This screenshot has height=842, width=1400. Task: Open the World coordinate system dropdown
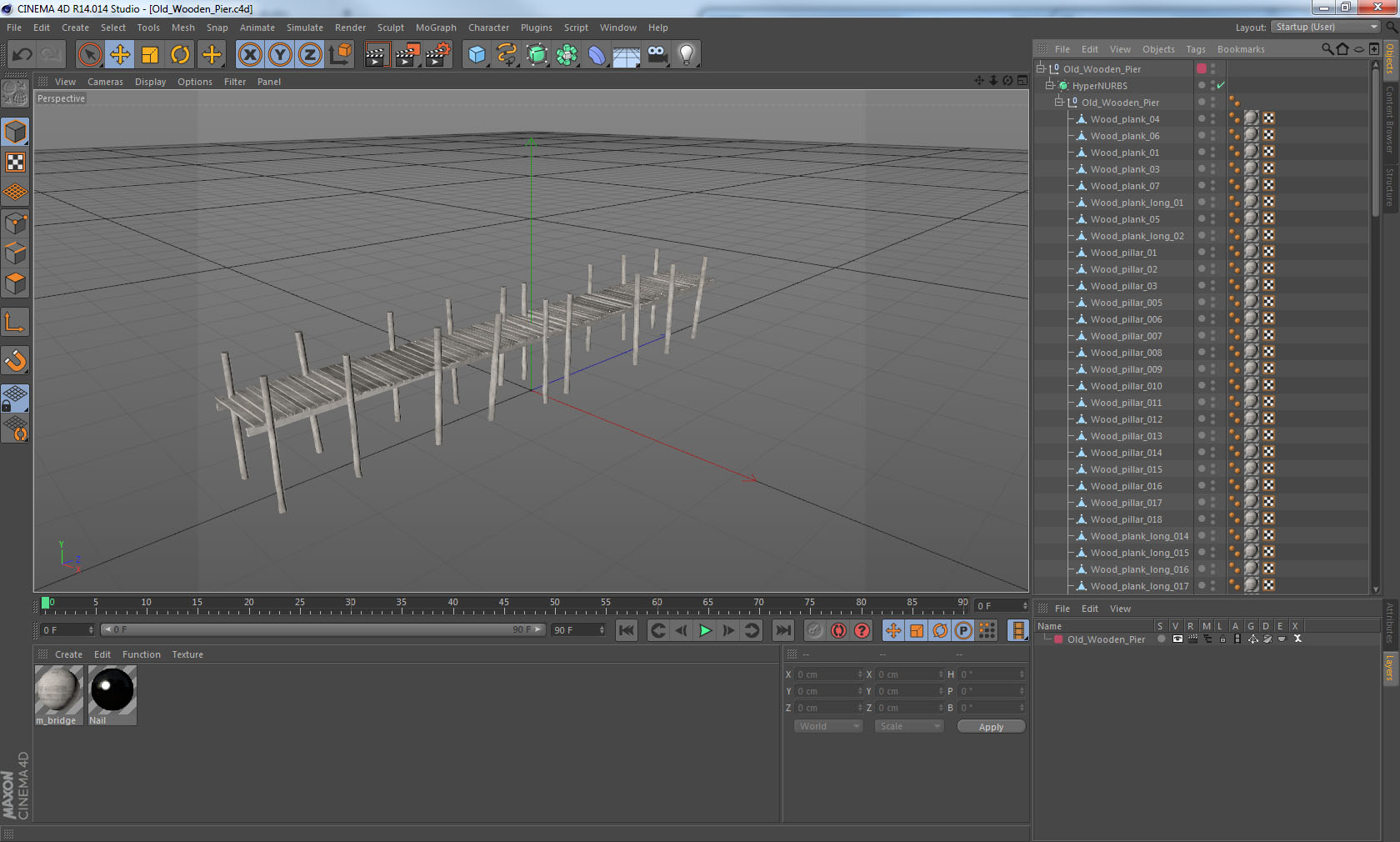(x=827, y=726)
